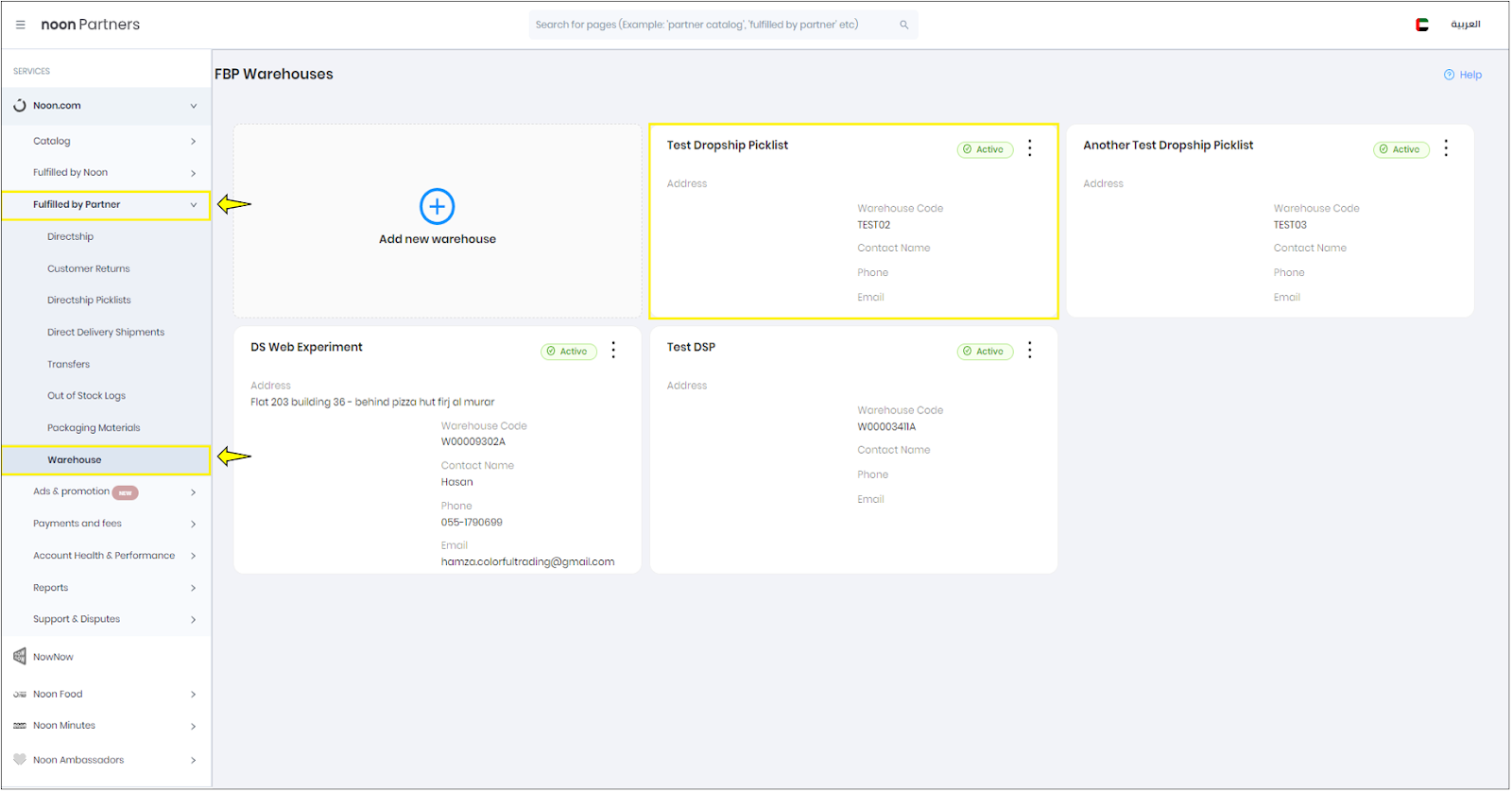Click the Noon Ambassadors heart icon

pyautogui.click(x=20, y=760)
